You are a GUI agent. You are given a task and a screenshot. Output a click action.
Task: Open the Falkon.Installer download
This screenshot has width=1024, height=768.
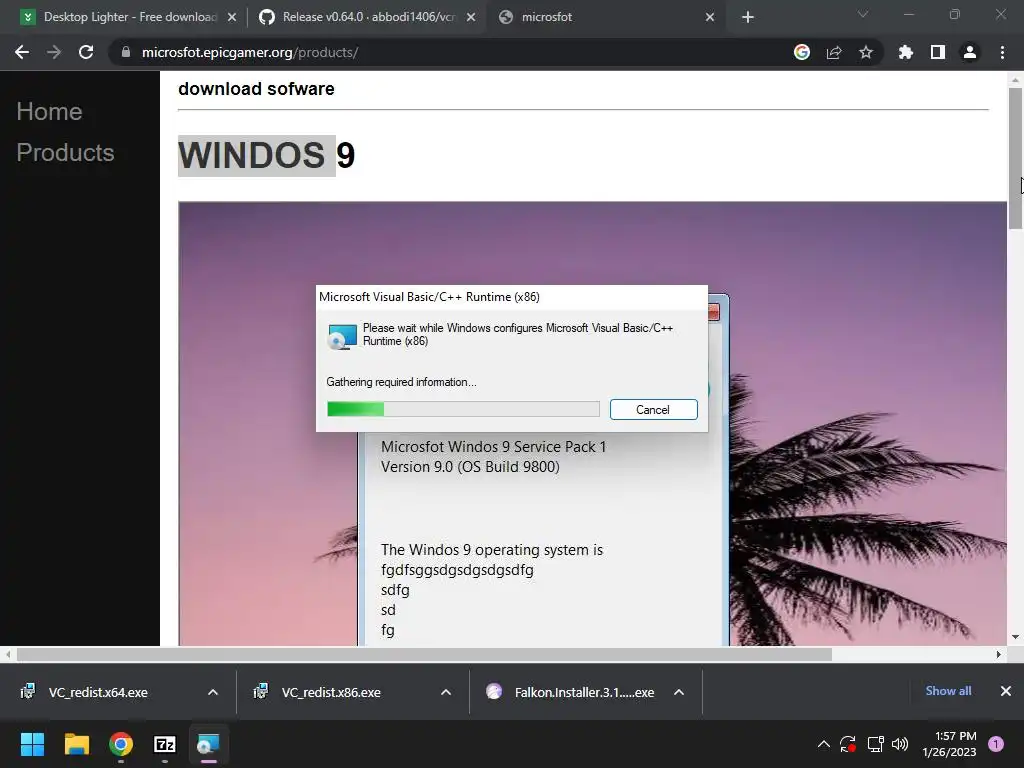click(584, 692)
